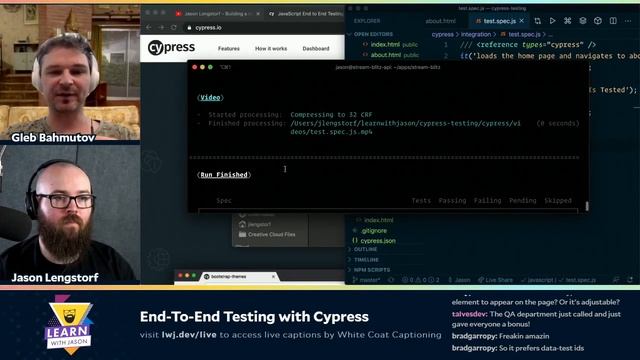The height and width of the screenshot is (360, 640).
Task: Click the split editor icon in VS Code
Action: click(x=613, y=21)
